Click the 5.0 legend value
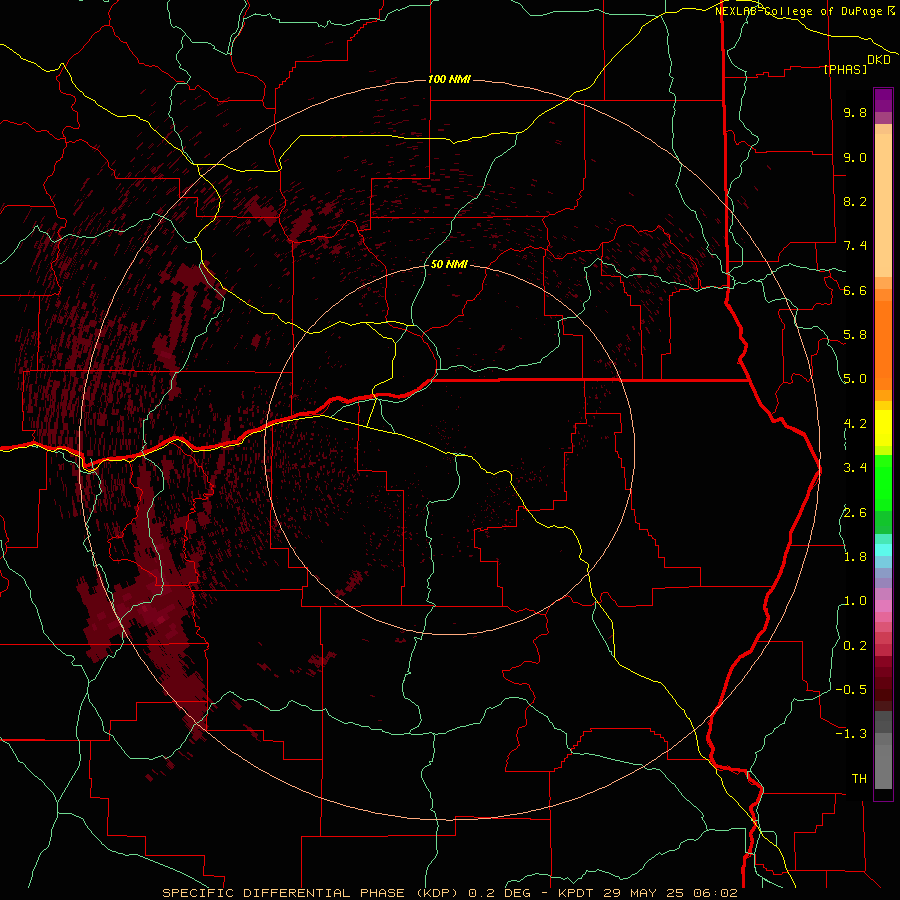This screenshot has width=900, height=900. (855, 379)
